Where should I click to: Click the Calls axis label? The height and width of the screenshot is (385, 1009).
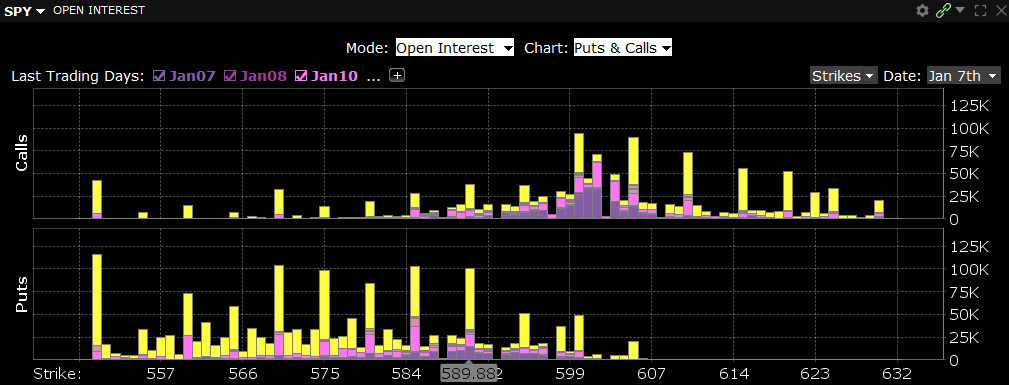pyautogui.click(x=21, y=153)
